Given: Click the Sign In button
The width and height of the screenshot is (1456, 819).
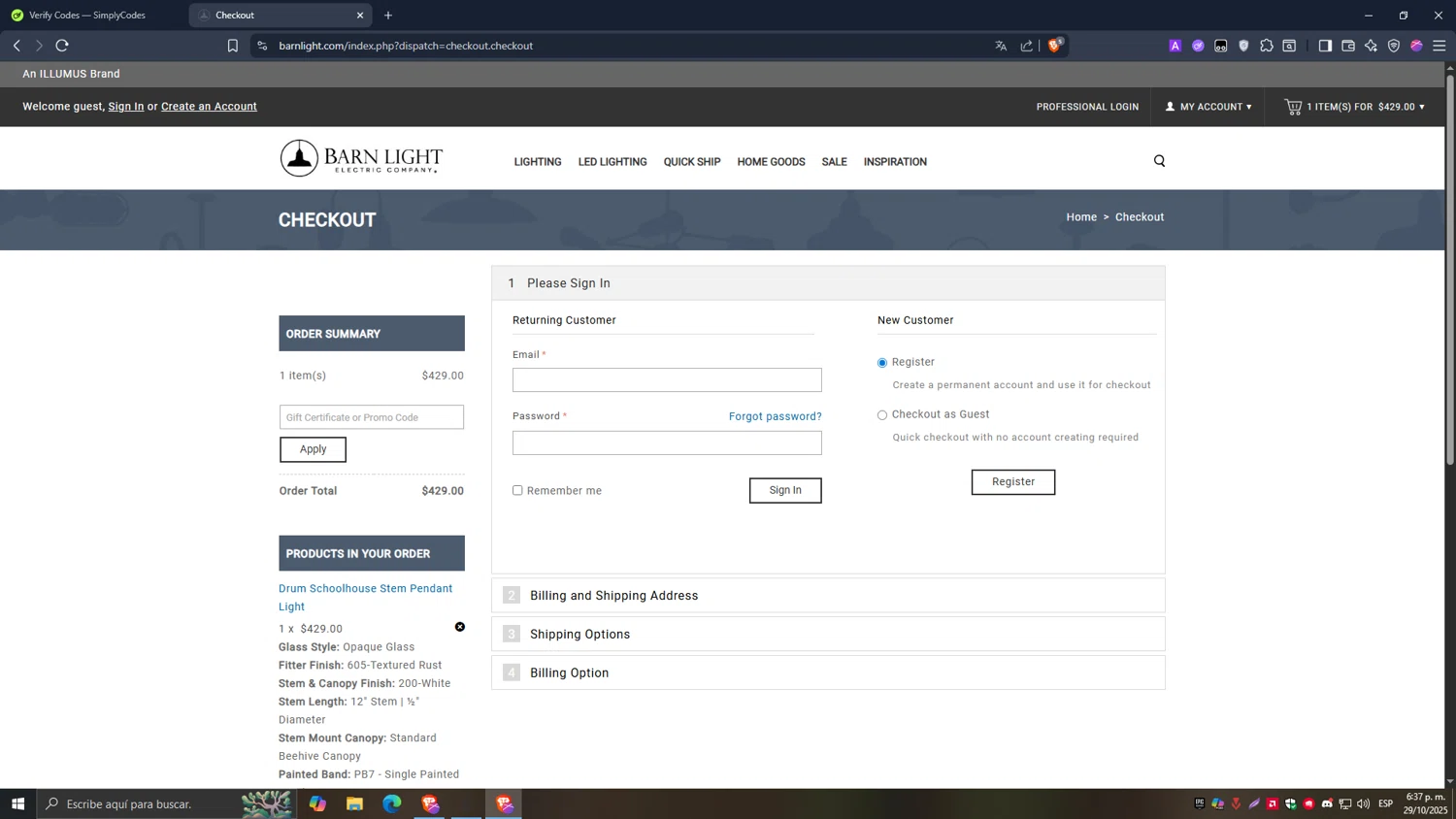Looking at the screenshot, I should pos(785,490).
